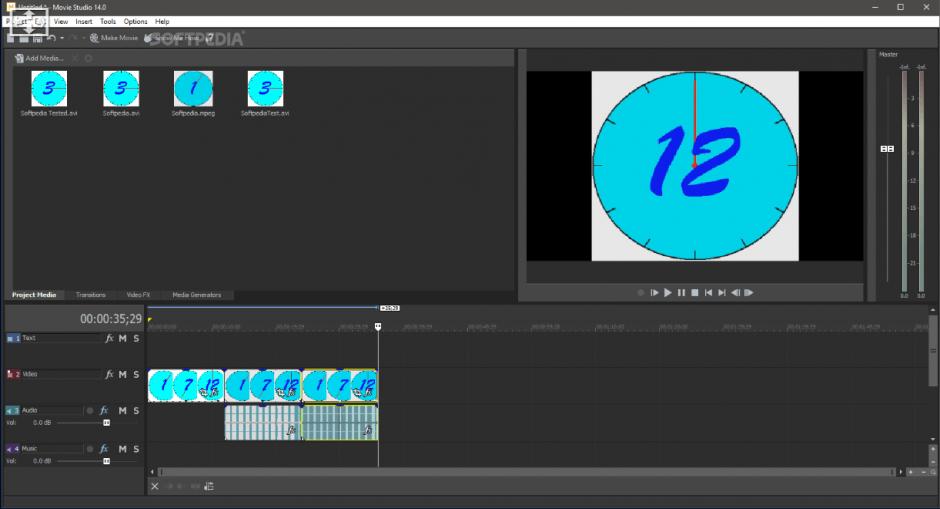Open track FX for the Audio track
The width and height of the screenshot is (940, 509).
(x=104, y=411)
